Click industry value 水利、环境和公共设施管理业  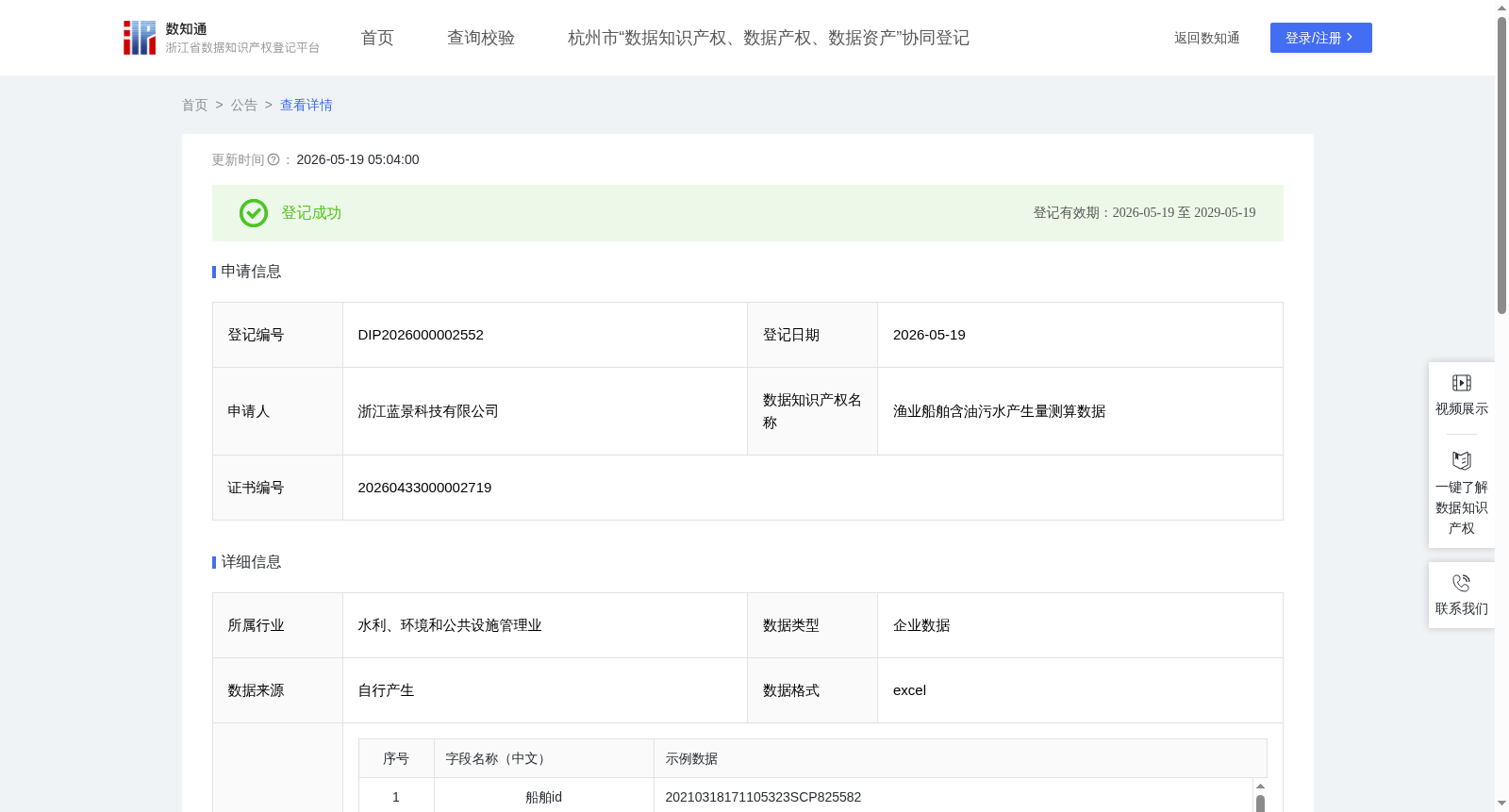coord(450,625)
